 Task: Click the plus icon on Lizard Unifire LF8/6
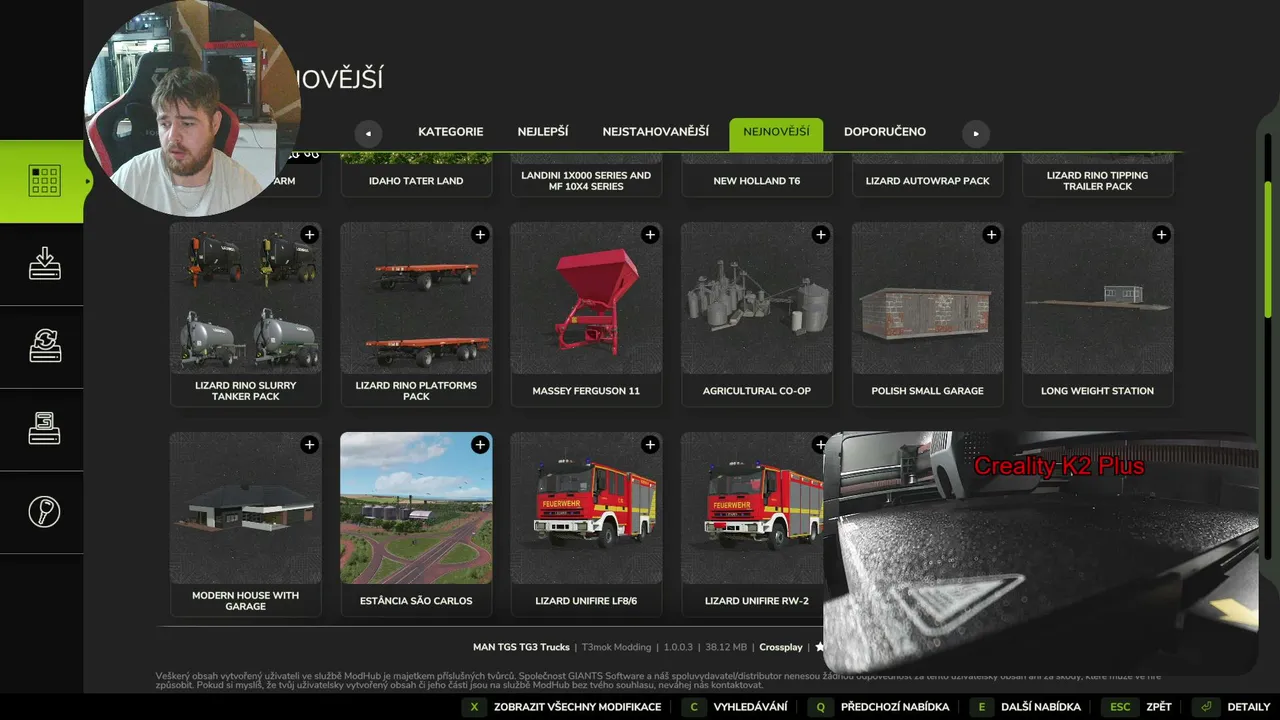(650, 445)
